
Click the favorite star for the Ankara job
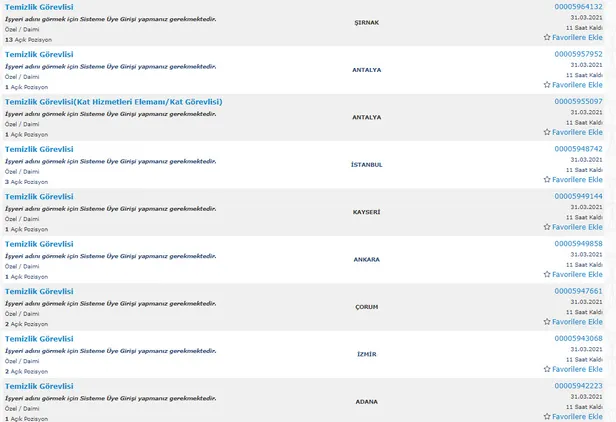click(x=547, y=274)
